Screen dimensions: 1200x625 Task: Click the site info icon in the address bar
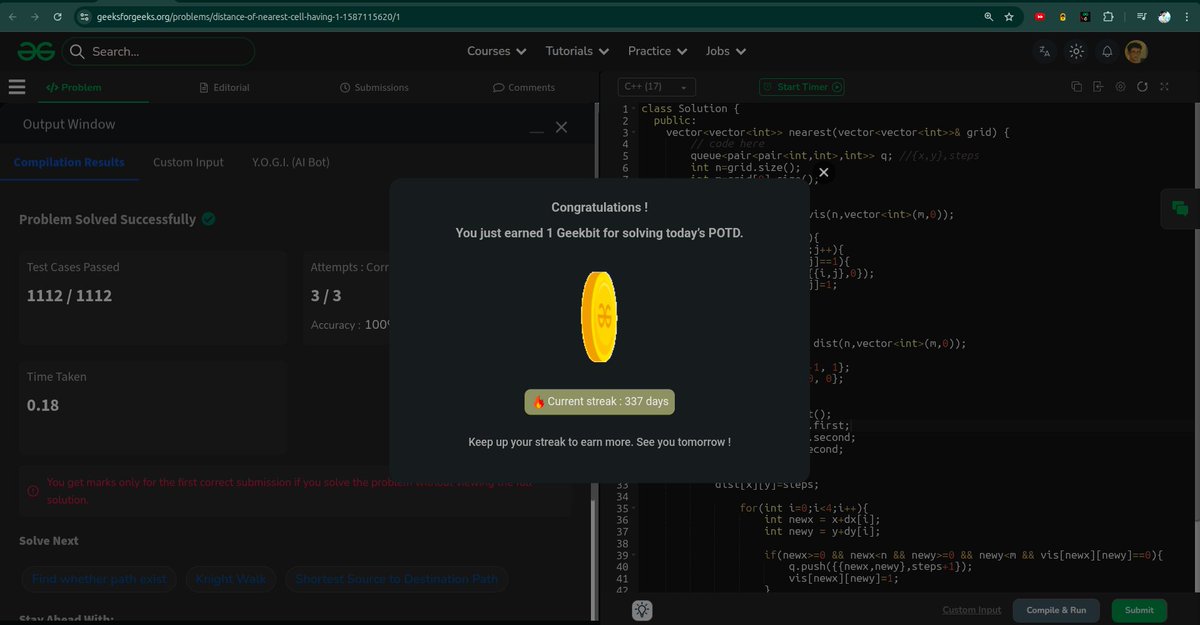point(85,17)
